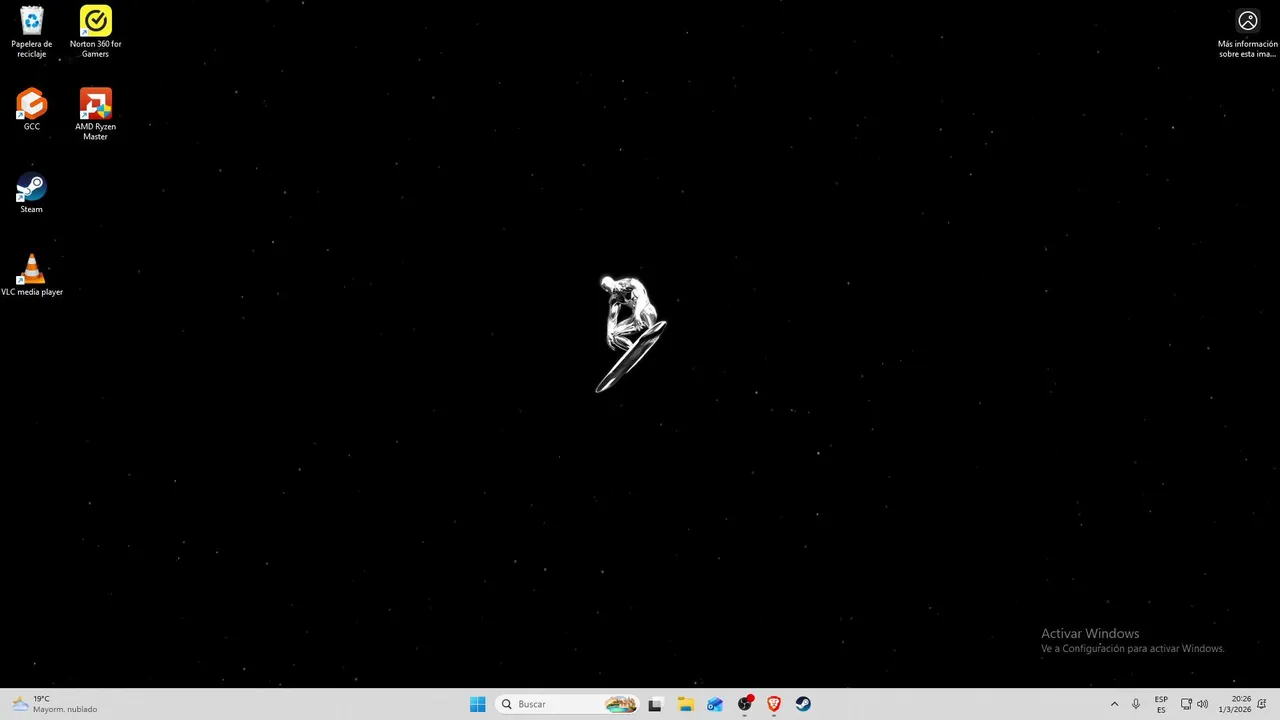Image resolution: width=1280 pixels, height=720 pixels.
Task: Click the microphone icon in system tray
Action: coord(1136,704)
